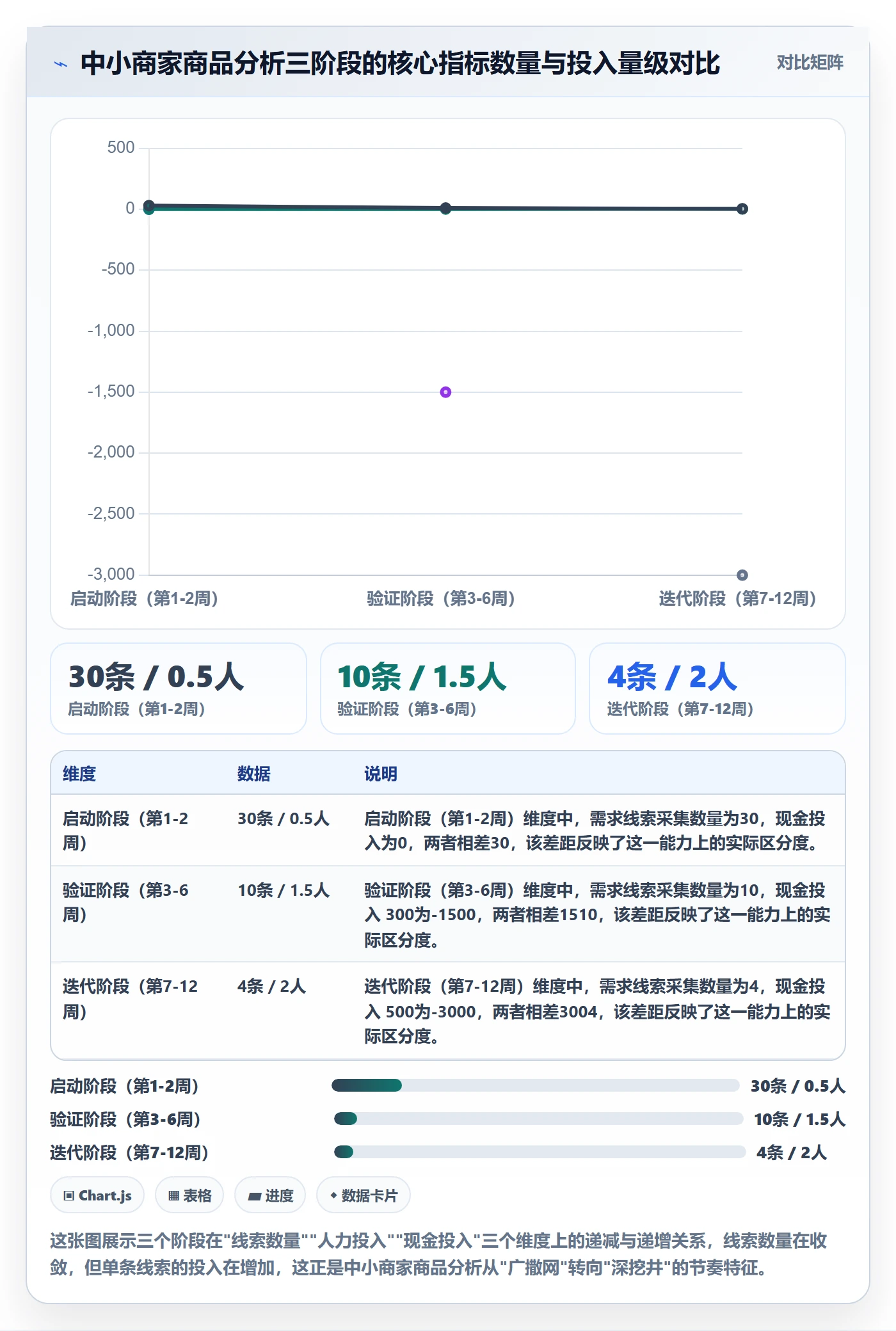Click the x-axis label 迭代阶段(第7-12周)

tap(738, 598)
